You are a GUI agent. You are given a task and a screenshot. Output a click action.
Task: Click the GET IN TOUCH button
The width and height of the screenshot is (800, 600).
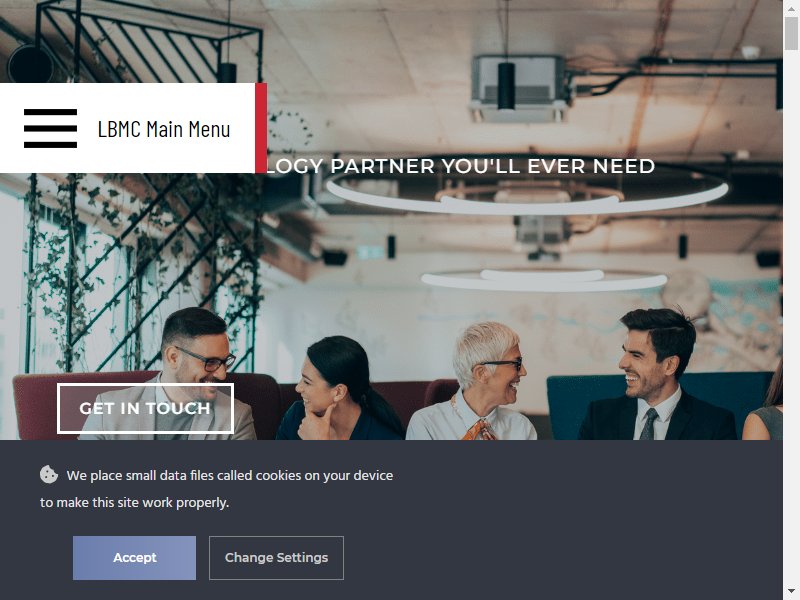point(145,408)
